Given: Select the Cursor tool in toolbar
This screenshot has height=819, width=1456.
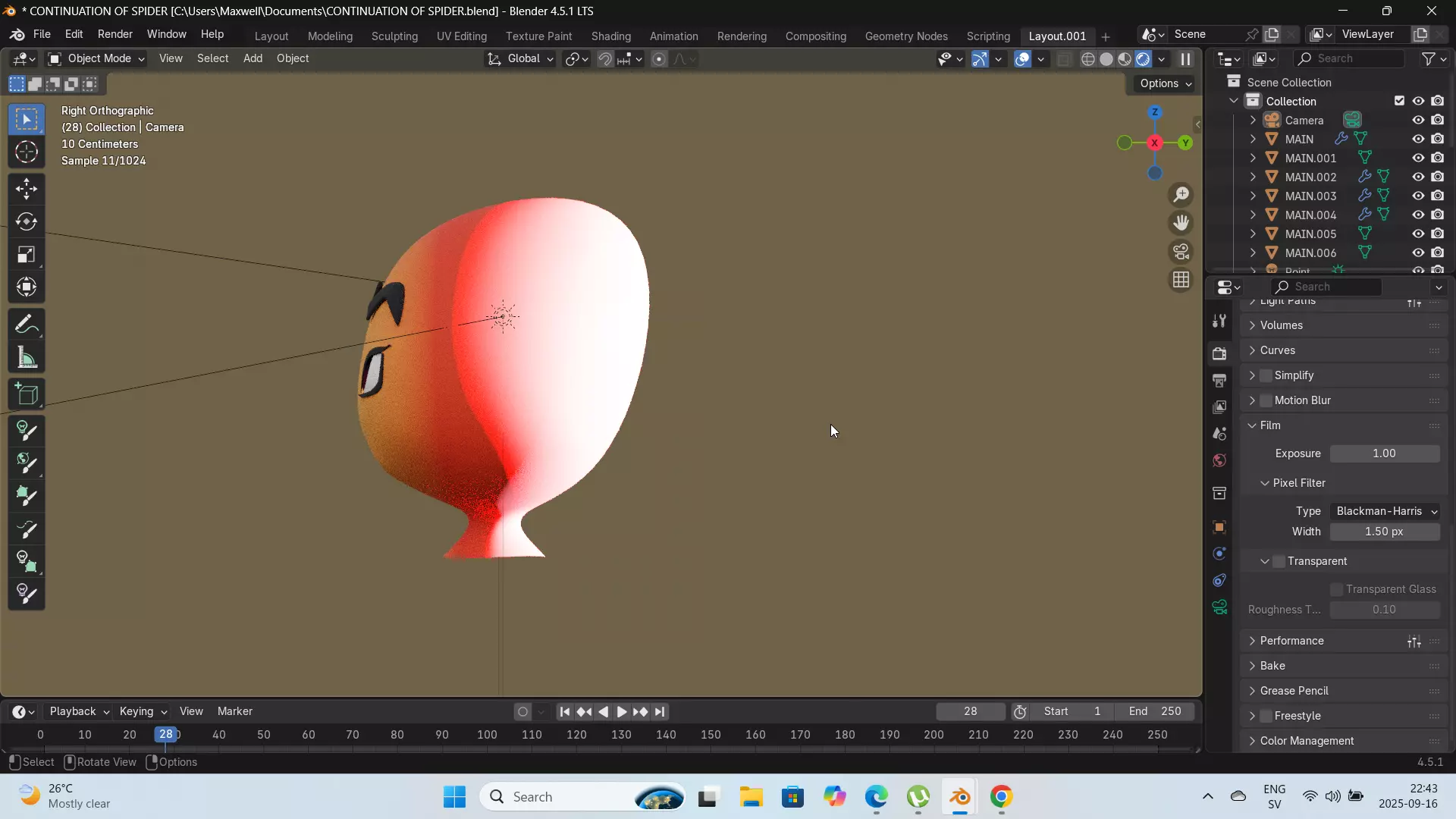Looking at the screenshot, I should 27,152.
